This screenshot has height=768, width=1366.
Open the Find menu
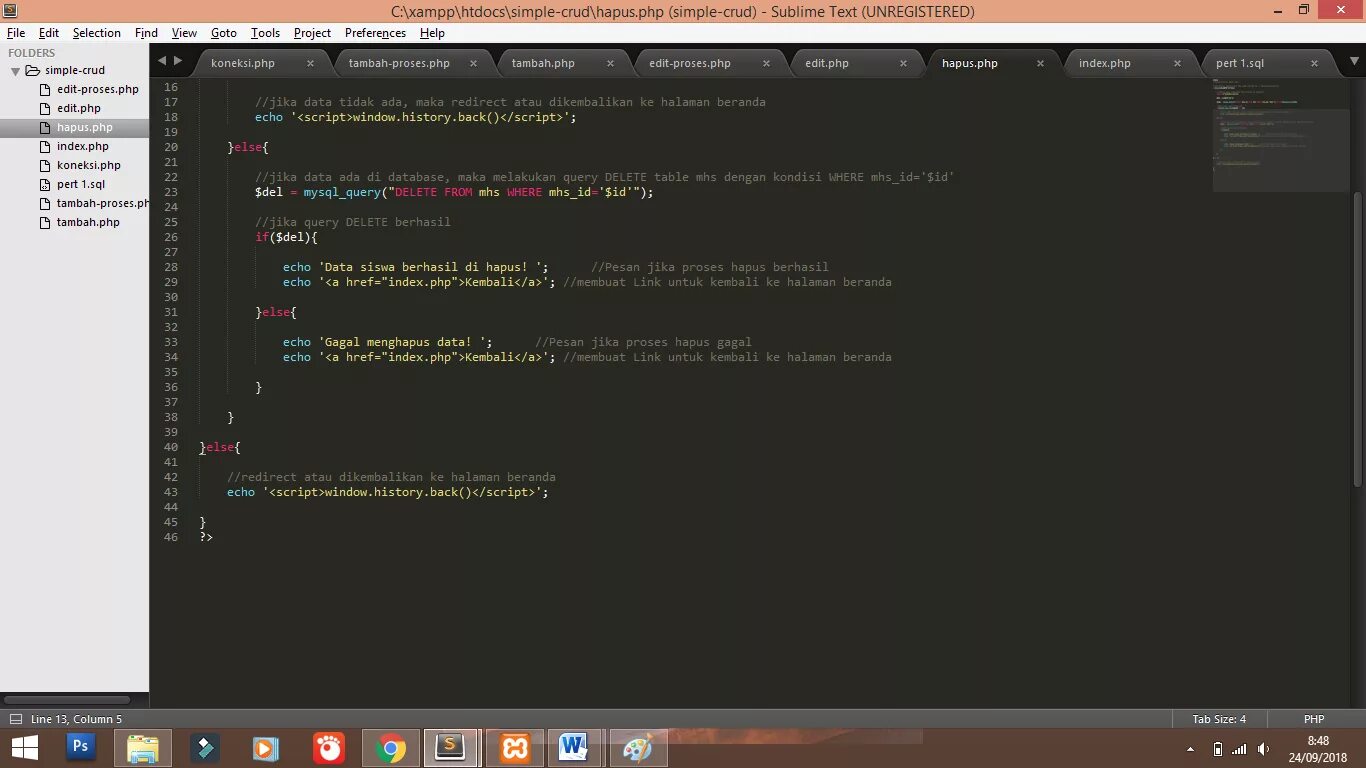tap(146, 33)
